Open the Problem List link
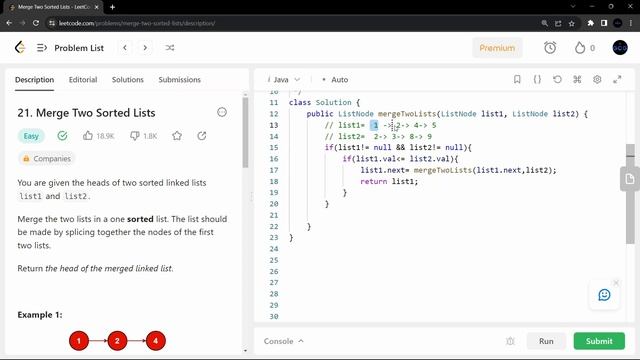640x360 pixels. coord(79,48)
